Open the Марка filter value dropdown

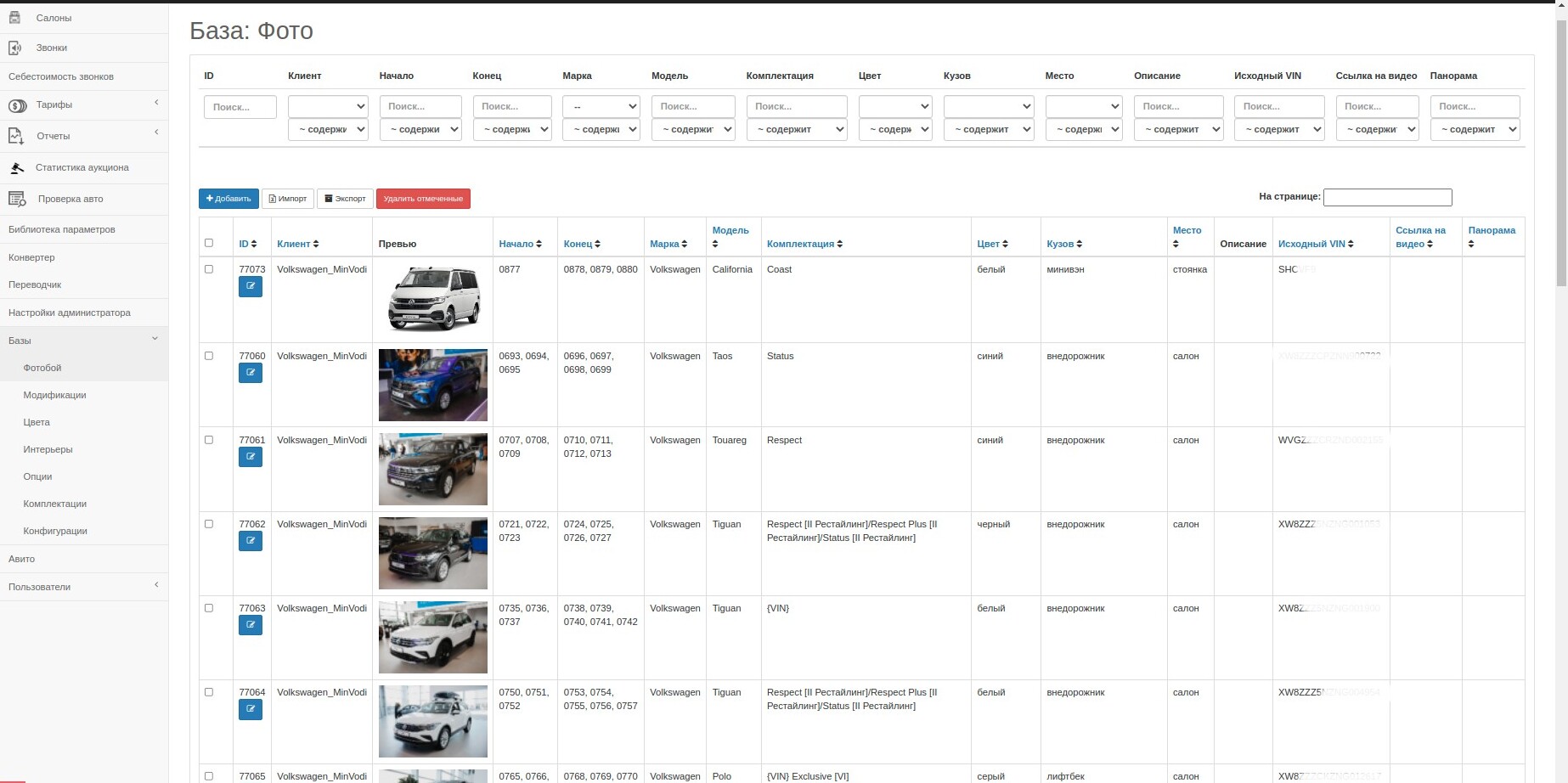[601, 106]
